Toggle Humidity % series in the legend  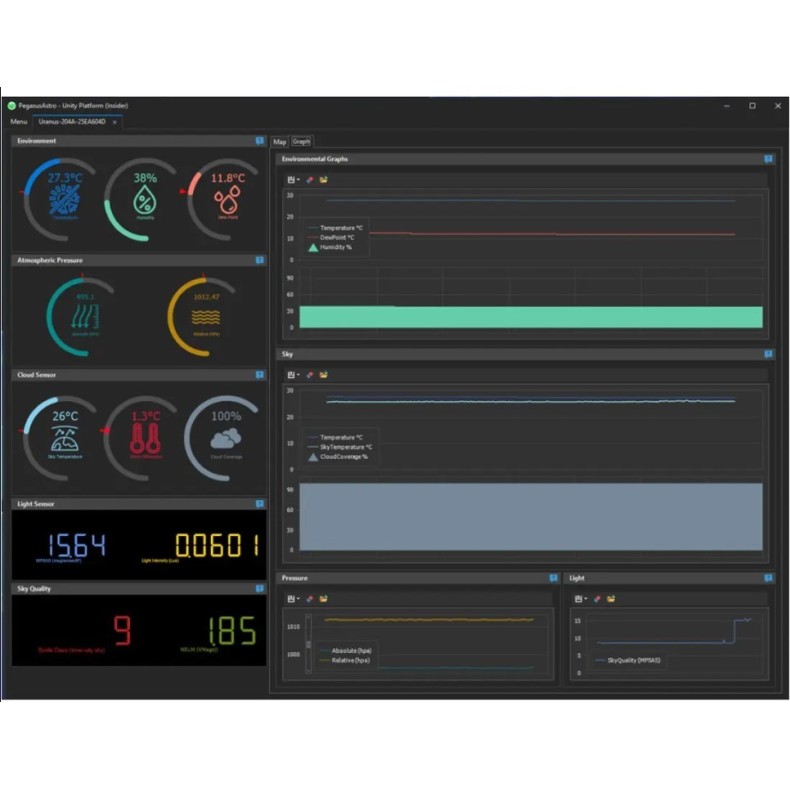pyautogui.click(x=334, y=247)
